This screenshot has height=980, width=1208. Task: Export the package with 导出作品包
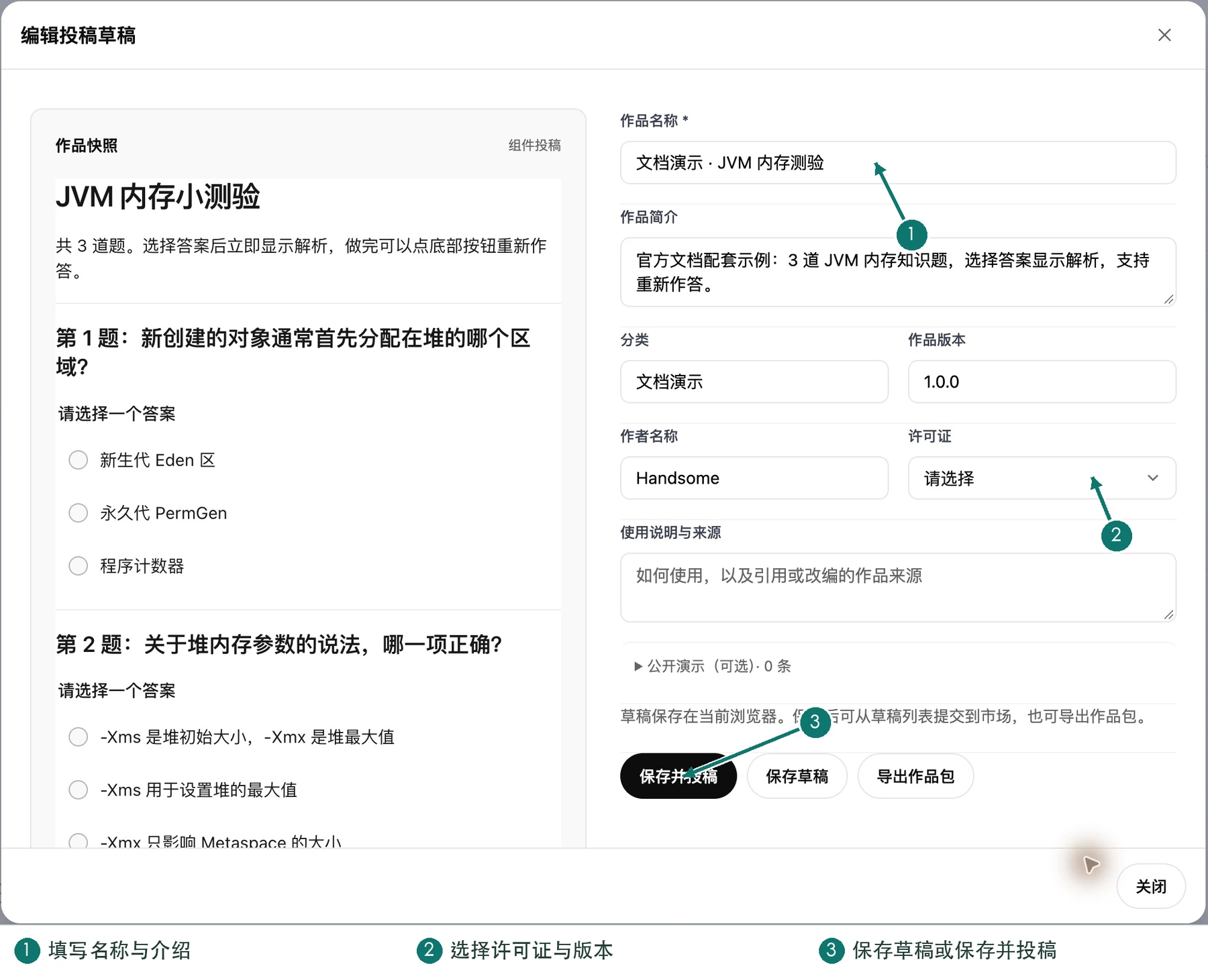(x=915, y=776)
